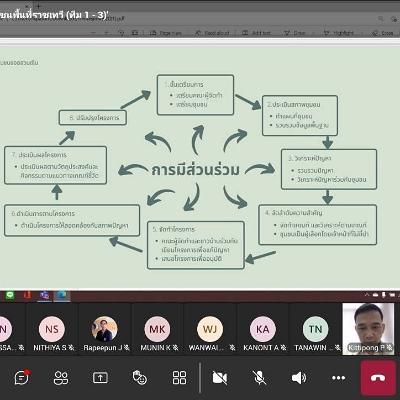Click diagram box 2 ประเมินสภาพชุมชน
This screenshot has width=400, height=400.
(300, 115)
